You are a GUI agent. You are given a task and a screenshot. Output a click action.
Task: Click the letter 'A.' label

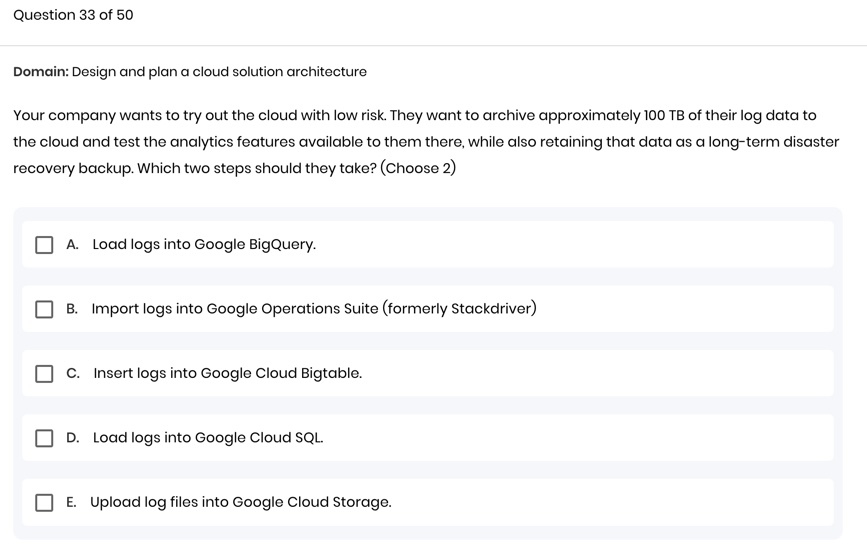pos(73,245)
